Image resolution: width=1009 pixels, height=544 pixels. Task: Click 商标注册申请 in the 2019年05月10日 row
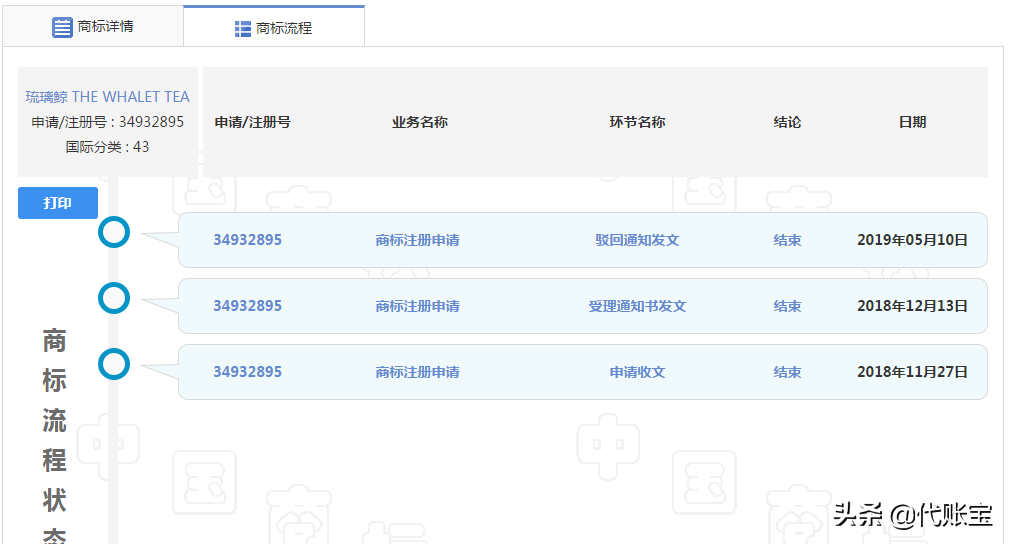418,240
